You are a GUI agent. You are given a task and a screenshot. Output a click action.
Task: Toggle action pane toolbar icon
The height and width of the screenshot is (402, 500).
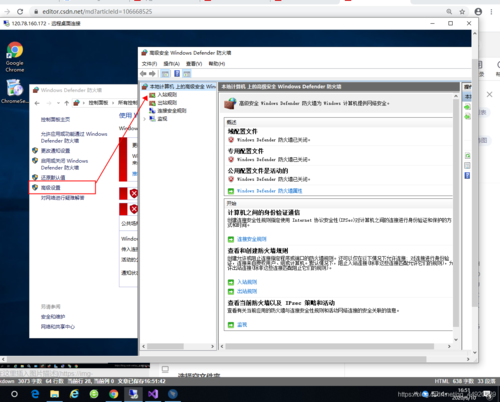187,74
